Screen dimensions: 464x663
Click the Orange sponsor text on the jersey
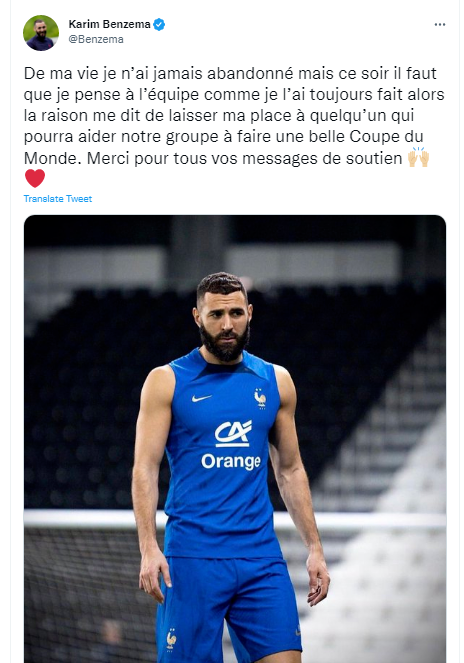click(231, 462)
